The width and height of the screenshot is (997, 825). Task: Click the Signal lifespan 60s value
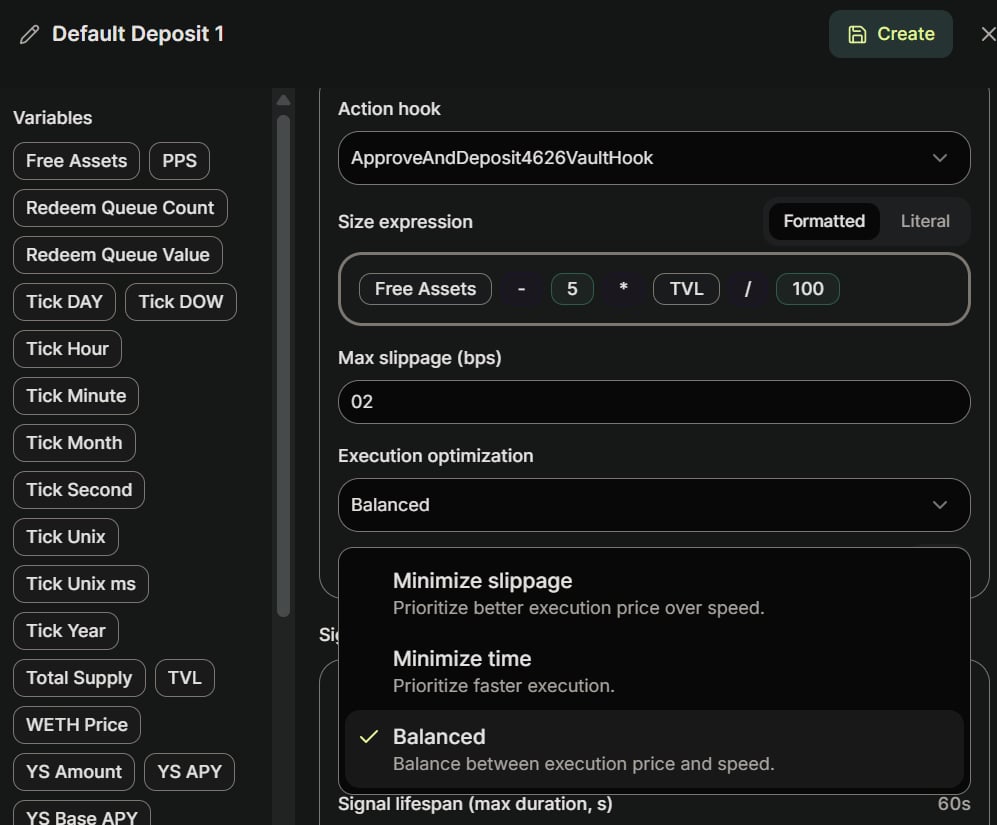(954, 805)
